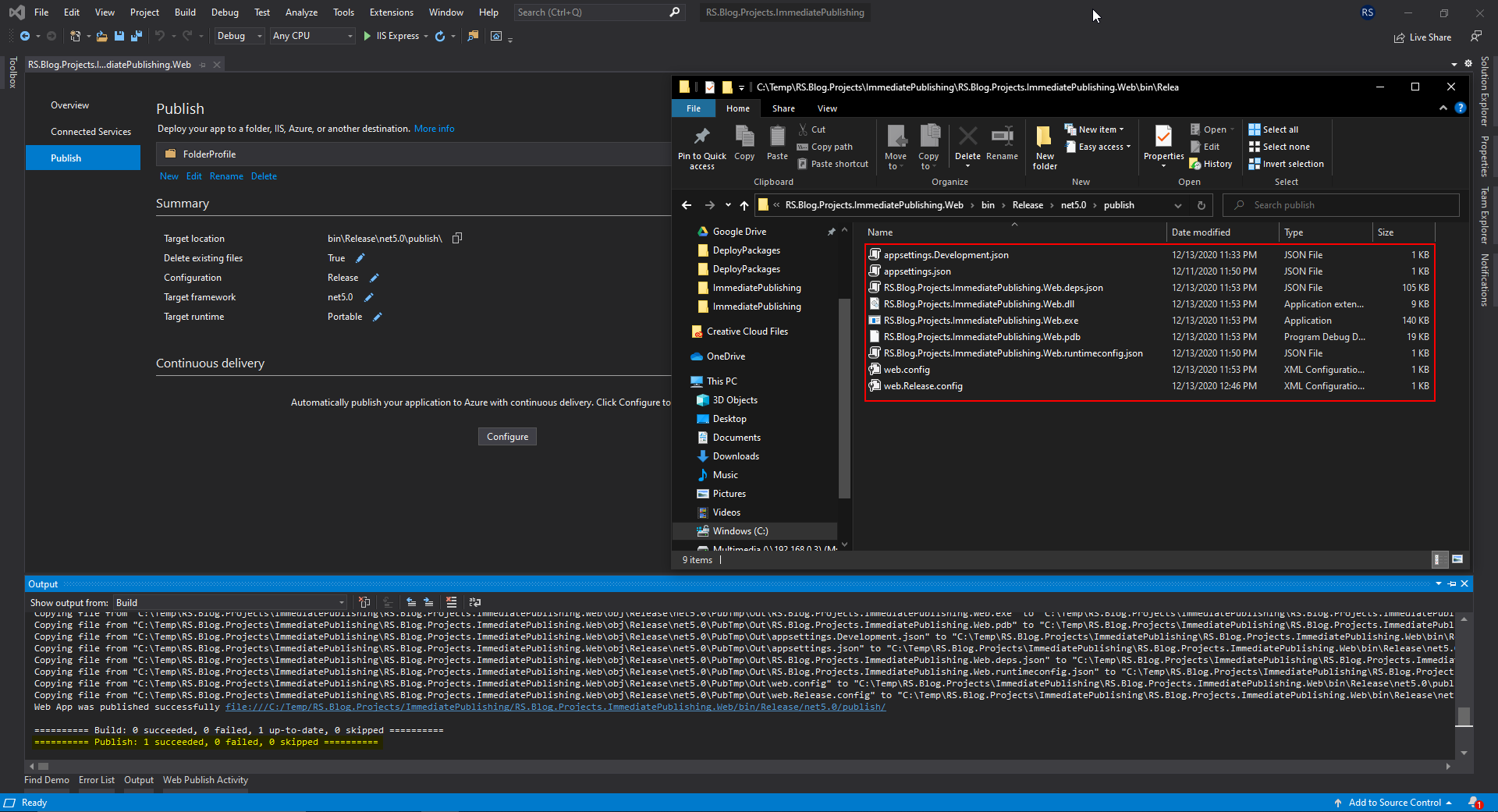Open the IIS Express dropdown arrow
This screenshot has width=1498, height=812.
coord(426,37)
